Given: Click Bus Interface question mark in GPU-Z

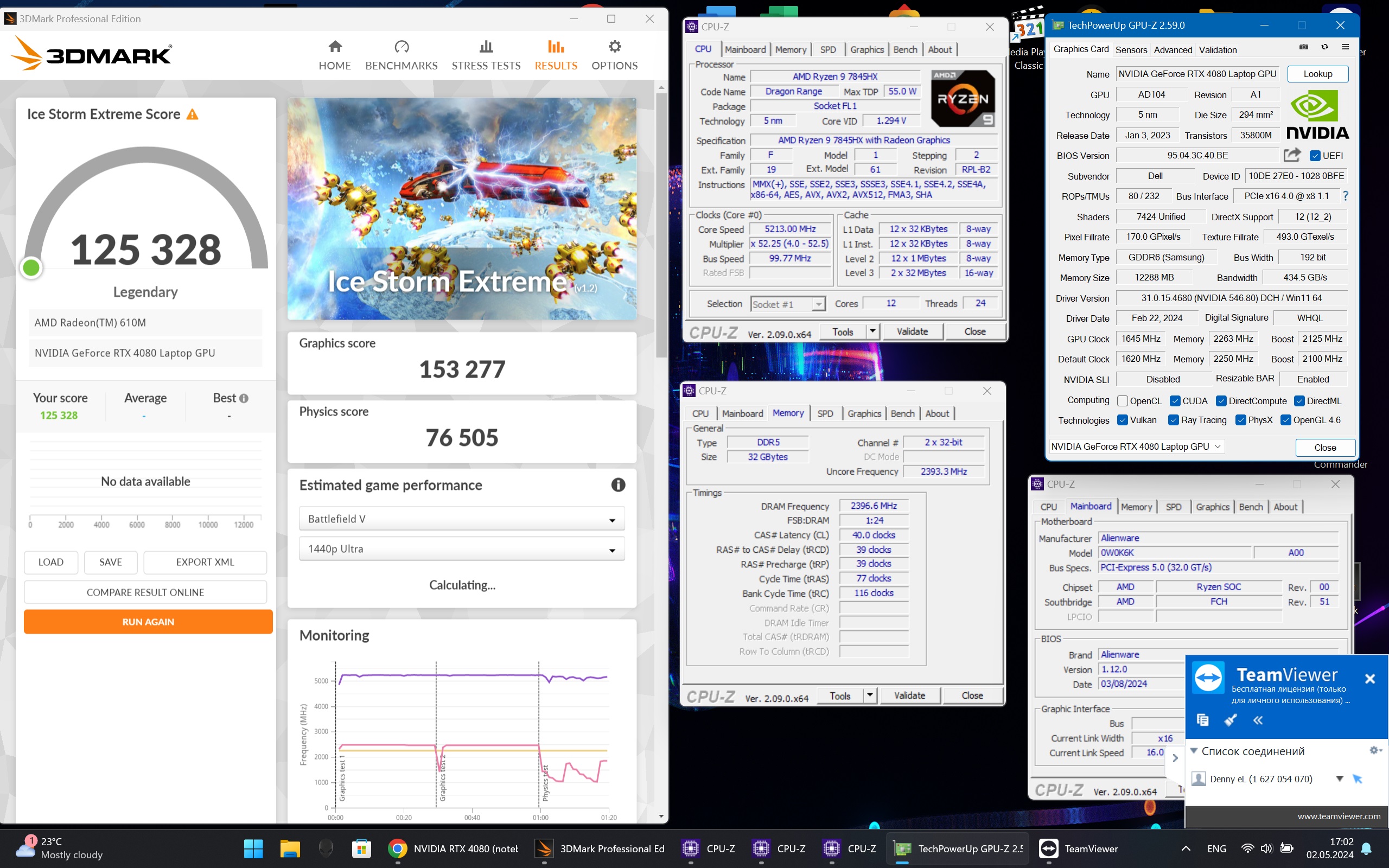Looking at the screenshot, I should click(1346, 196).
